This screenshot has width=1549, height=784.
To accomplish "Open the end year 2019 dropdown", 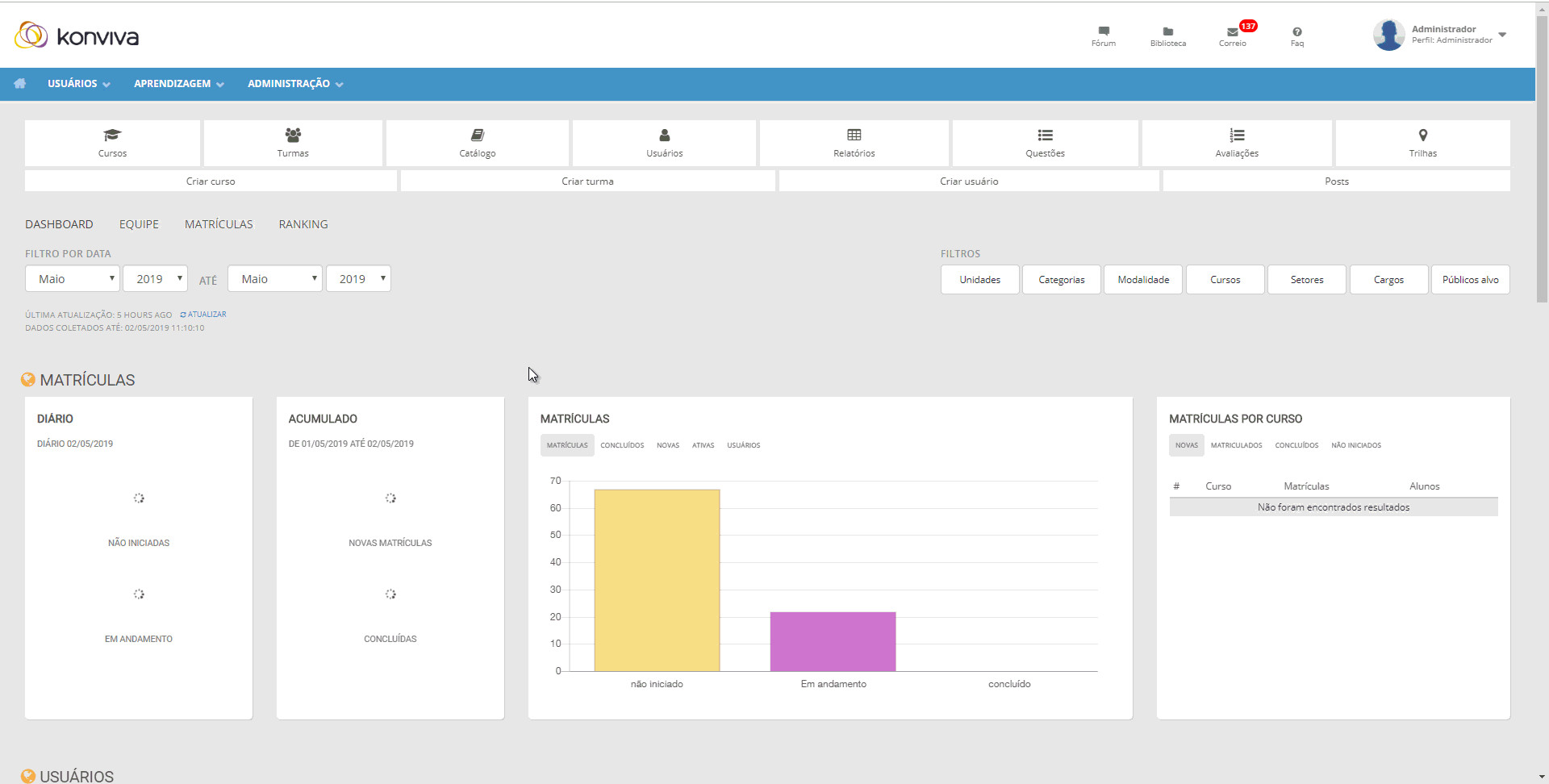I will click(358, 278).
